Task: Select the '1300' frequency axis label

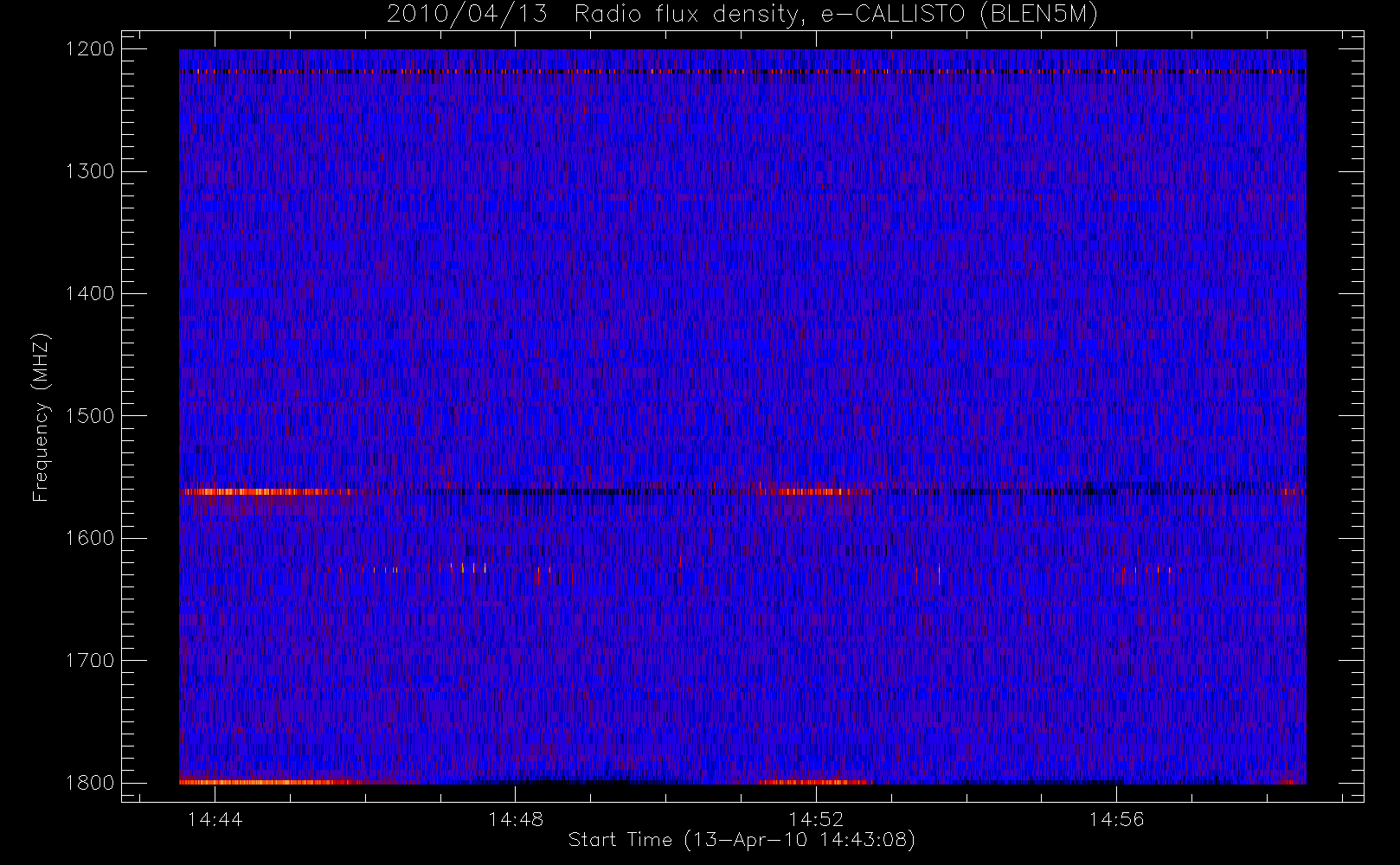Action: (x=91, y=171)
